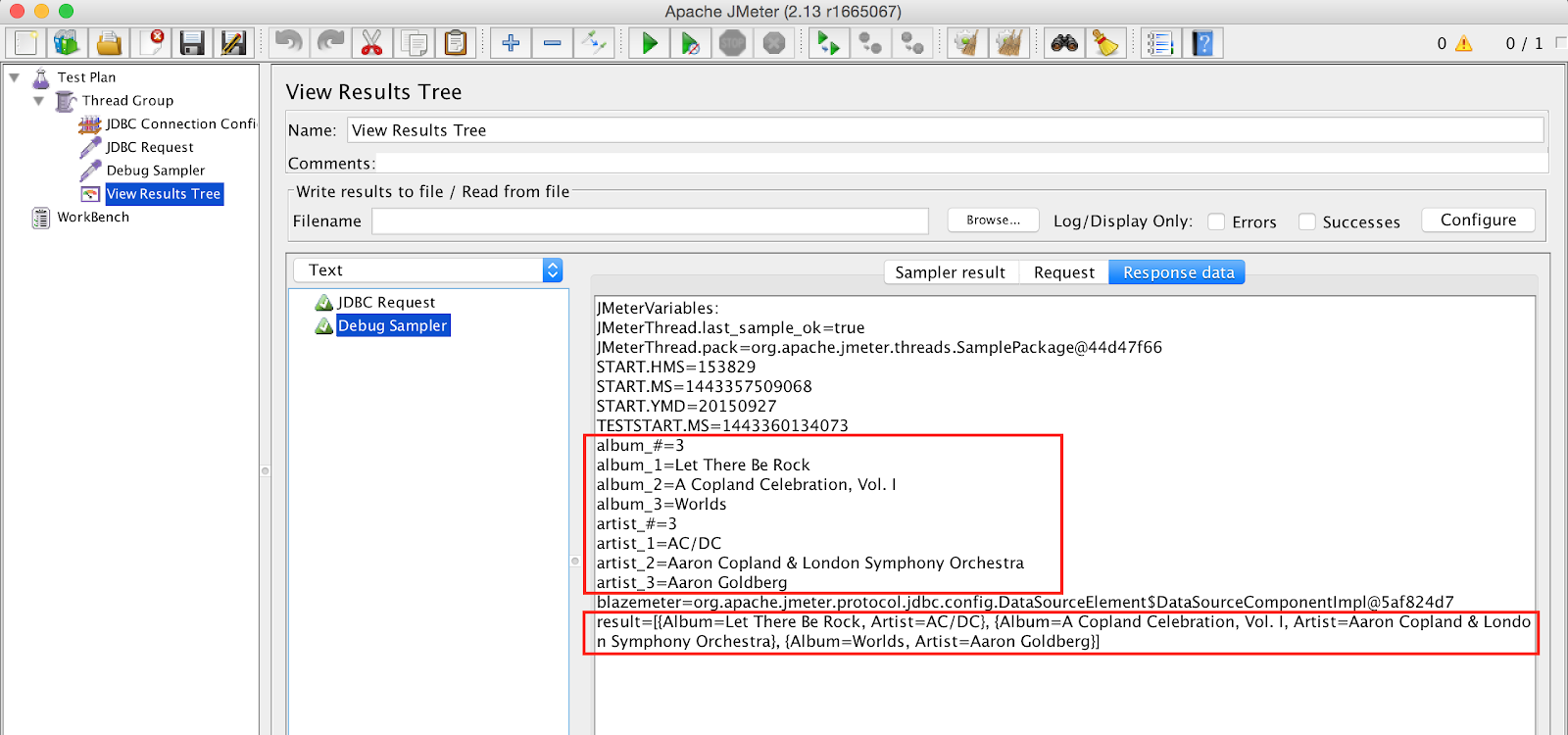Select JDBC Request in the test plan tree
Viewport: 1568px width, 735px height.
click(150, 147)
